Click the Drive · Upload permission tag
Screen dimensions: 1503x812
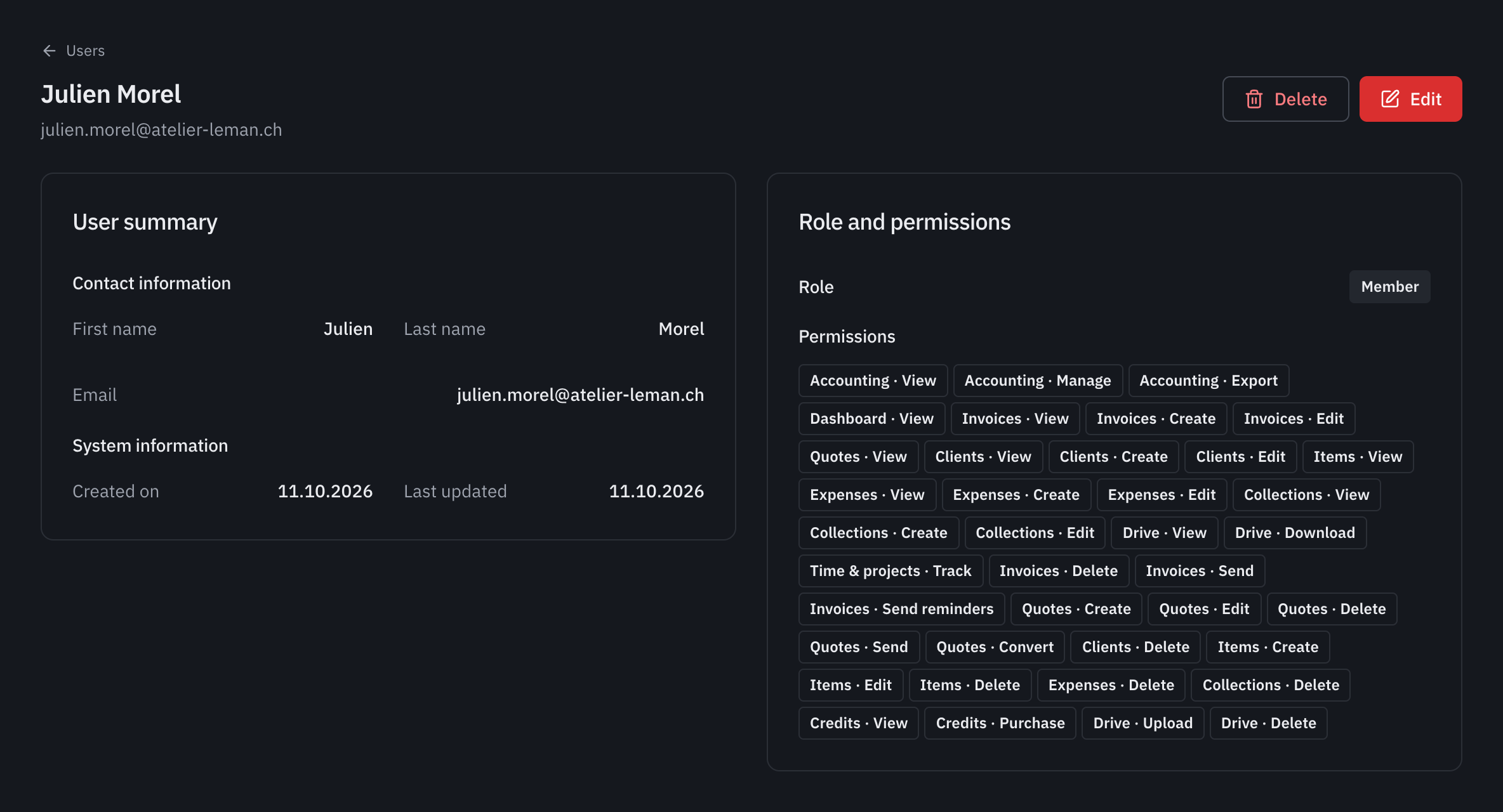click(1142, 723)
